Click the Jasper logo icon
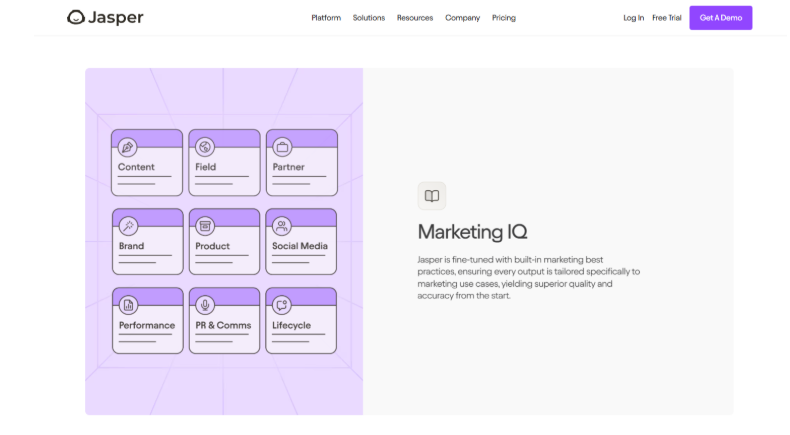This screenshot has width=790, height=435. point(76,18)
